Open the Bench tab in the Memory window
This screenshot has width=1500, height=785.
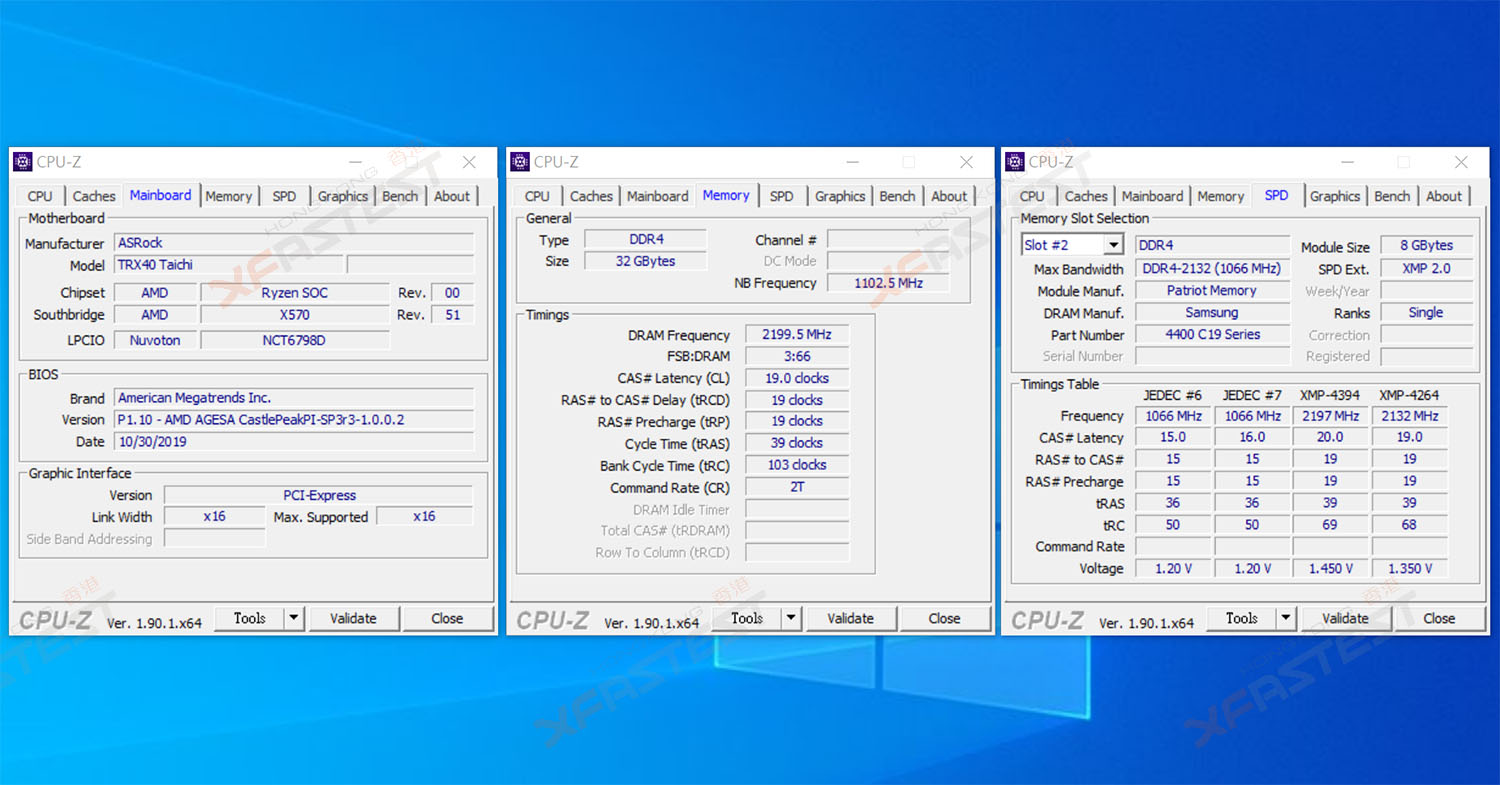897,196
